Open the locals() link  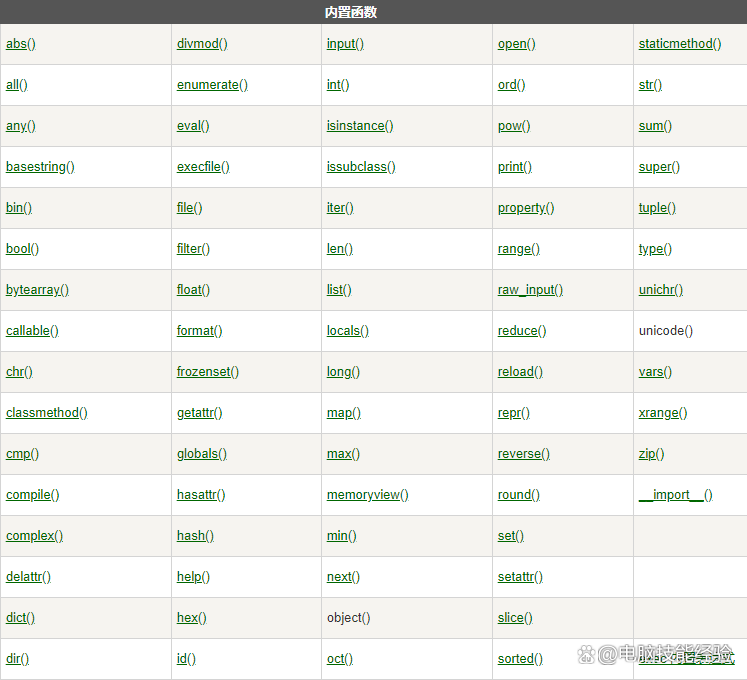coord(347,331)
